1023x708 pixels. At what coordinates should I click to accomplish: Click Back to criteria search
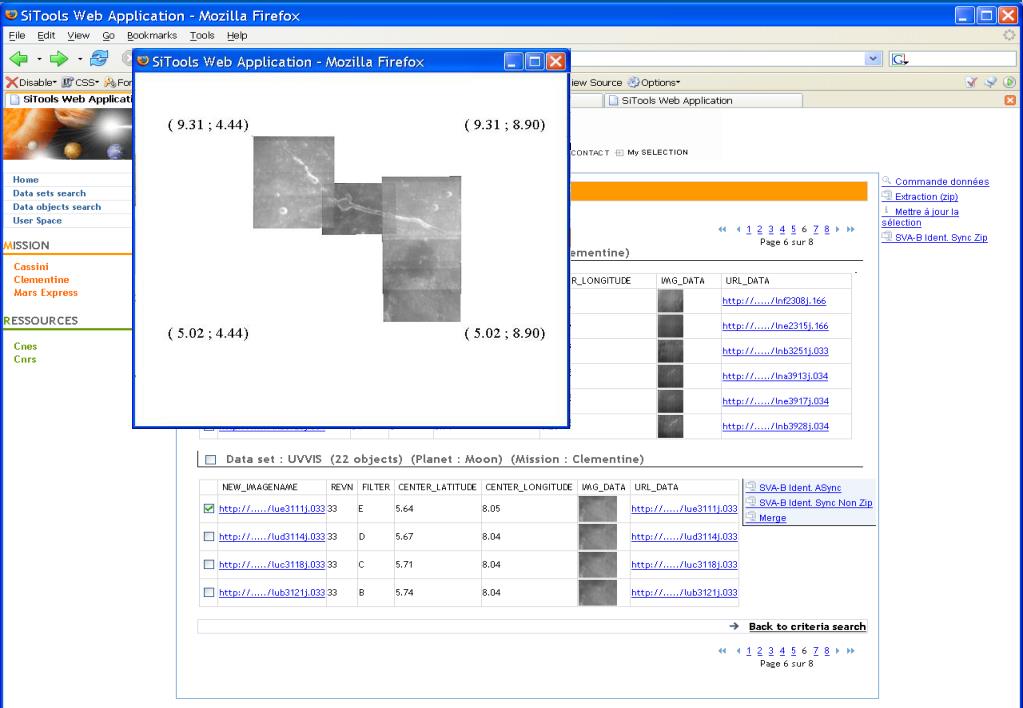click(807, 626)
